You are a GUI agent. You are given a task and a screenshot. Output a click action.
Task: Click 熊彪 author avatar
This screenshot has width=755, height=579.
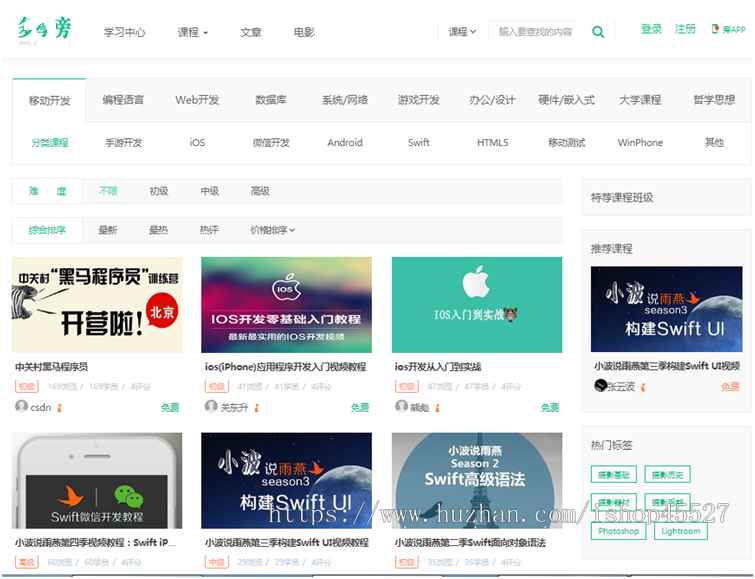[402, 407]
